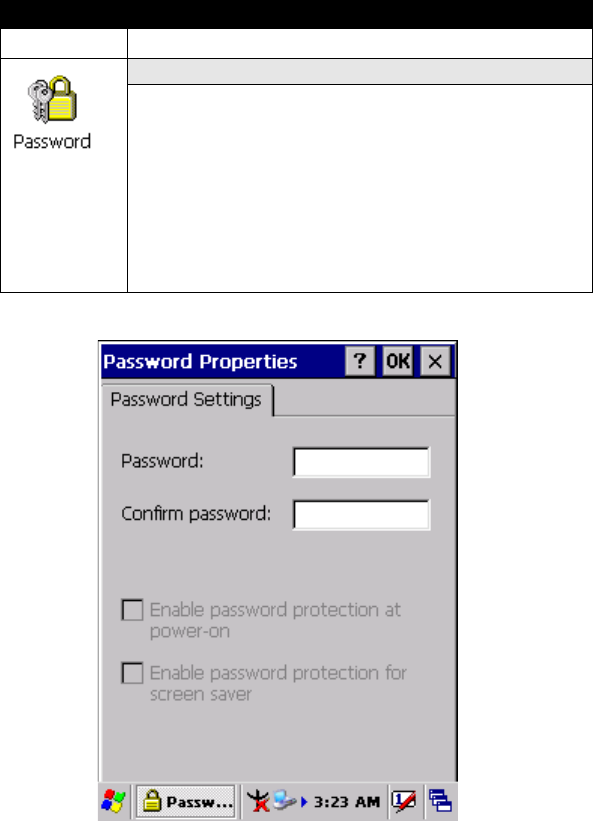Viewport: 593px width, 821px height.
Task: Enable password protection at power-on
Action: (x=132, y=610)
